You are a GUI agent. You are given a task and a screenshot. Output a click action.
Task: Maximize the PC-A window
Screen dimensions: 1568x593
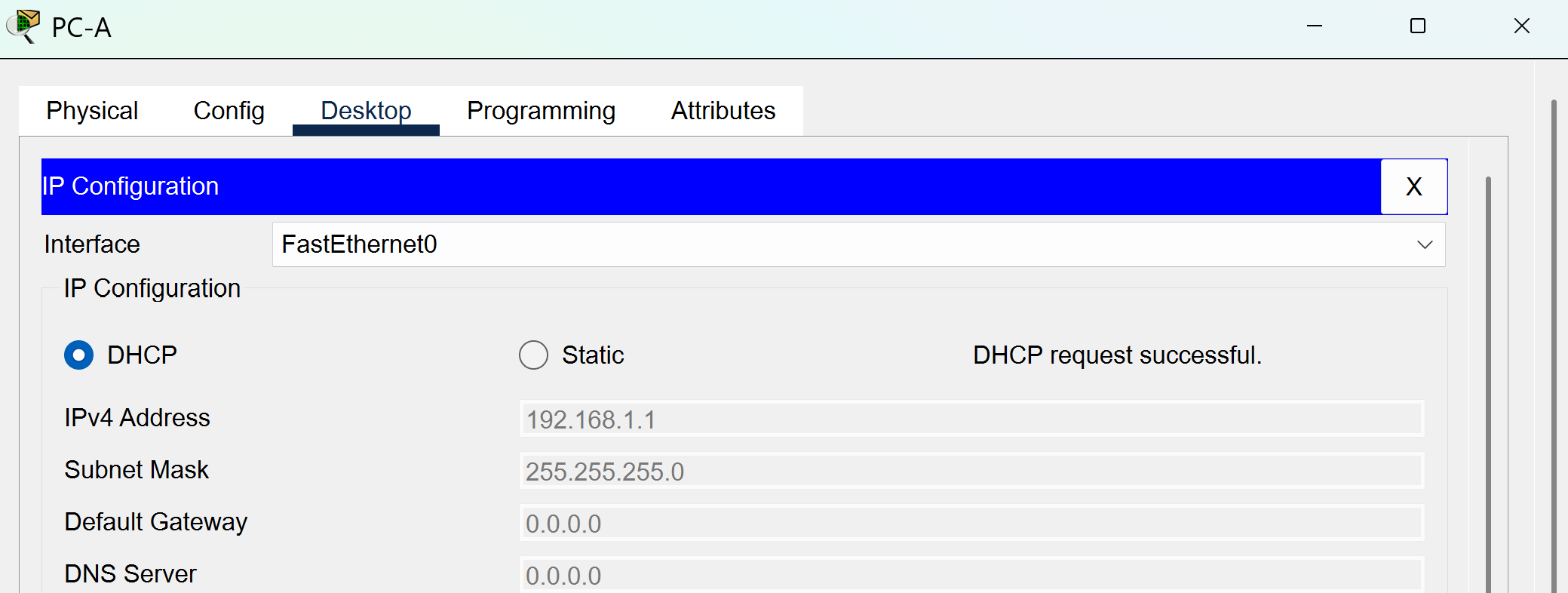tap(1418, 26)
